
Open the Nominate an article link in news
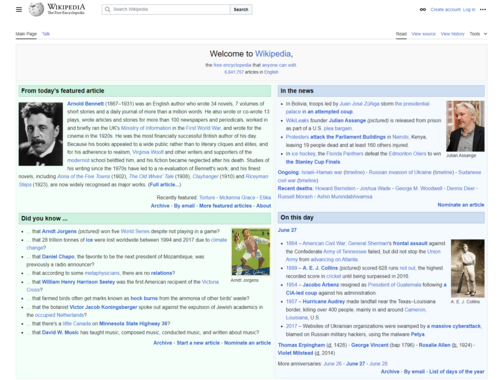tap(461, 205)
